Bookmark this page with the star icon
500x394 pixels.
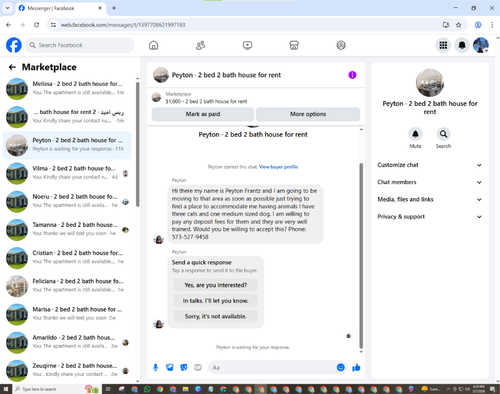(459, 25)
